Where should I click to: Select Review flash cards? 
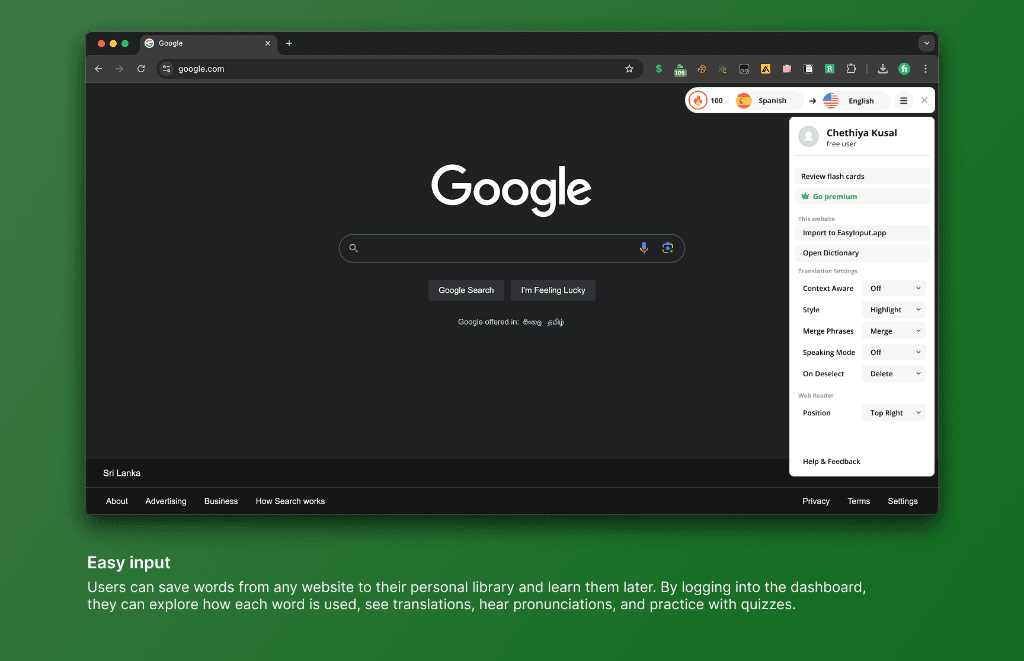point(862,176)
